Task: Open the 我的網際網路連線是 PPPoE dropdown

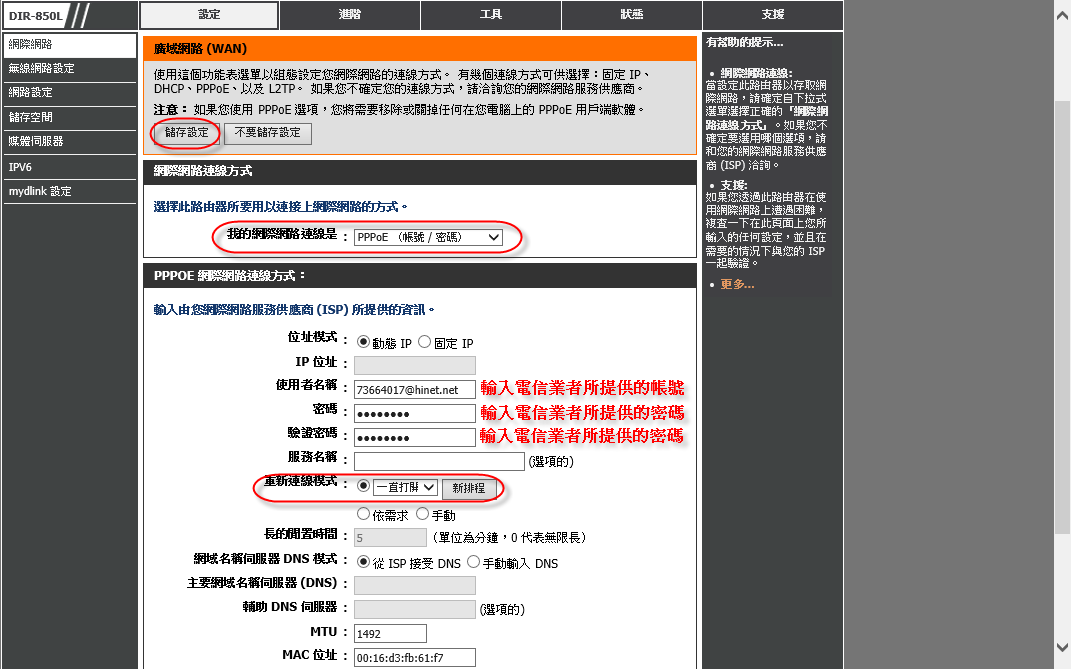Action: [428, 237]
